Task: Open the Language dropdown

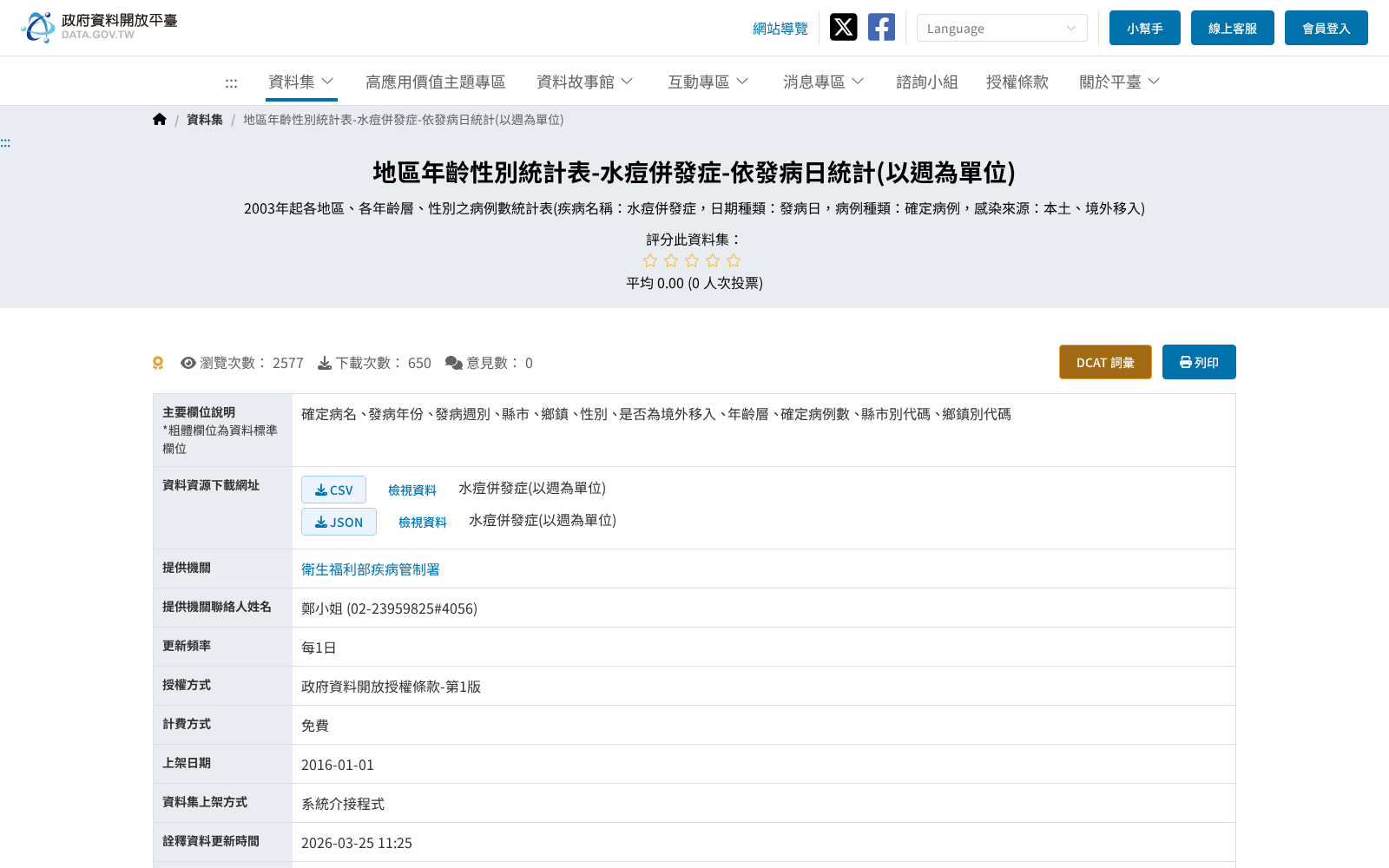Action: tap(1002, 28)
